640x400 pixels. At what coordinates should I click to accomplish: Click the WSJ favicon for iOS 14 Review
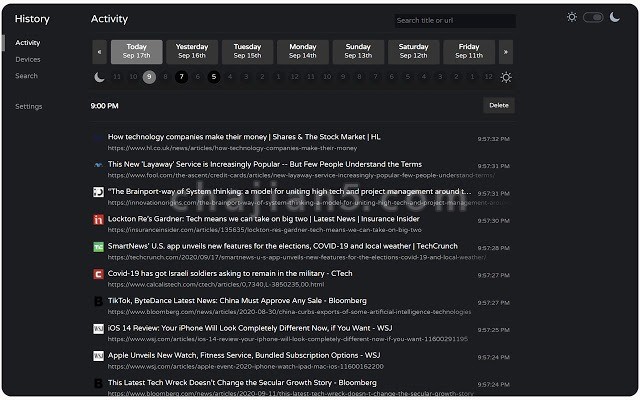click(98, 329)
